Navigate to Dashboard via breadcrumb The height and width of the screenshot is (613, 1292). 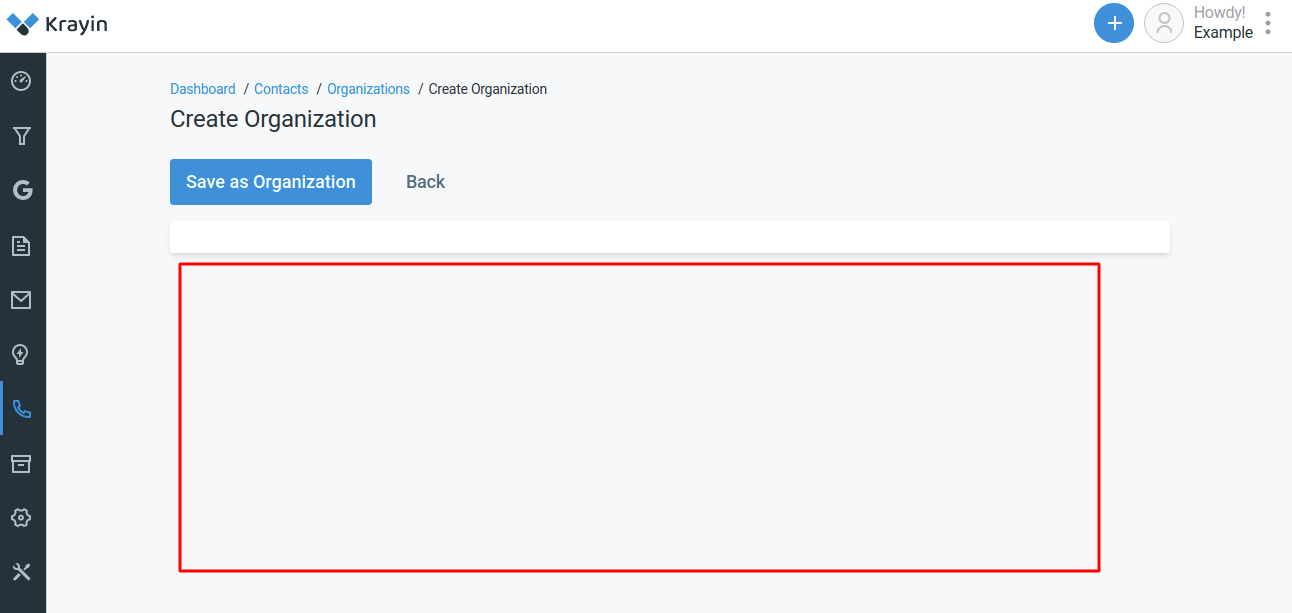(202, 89)
